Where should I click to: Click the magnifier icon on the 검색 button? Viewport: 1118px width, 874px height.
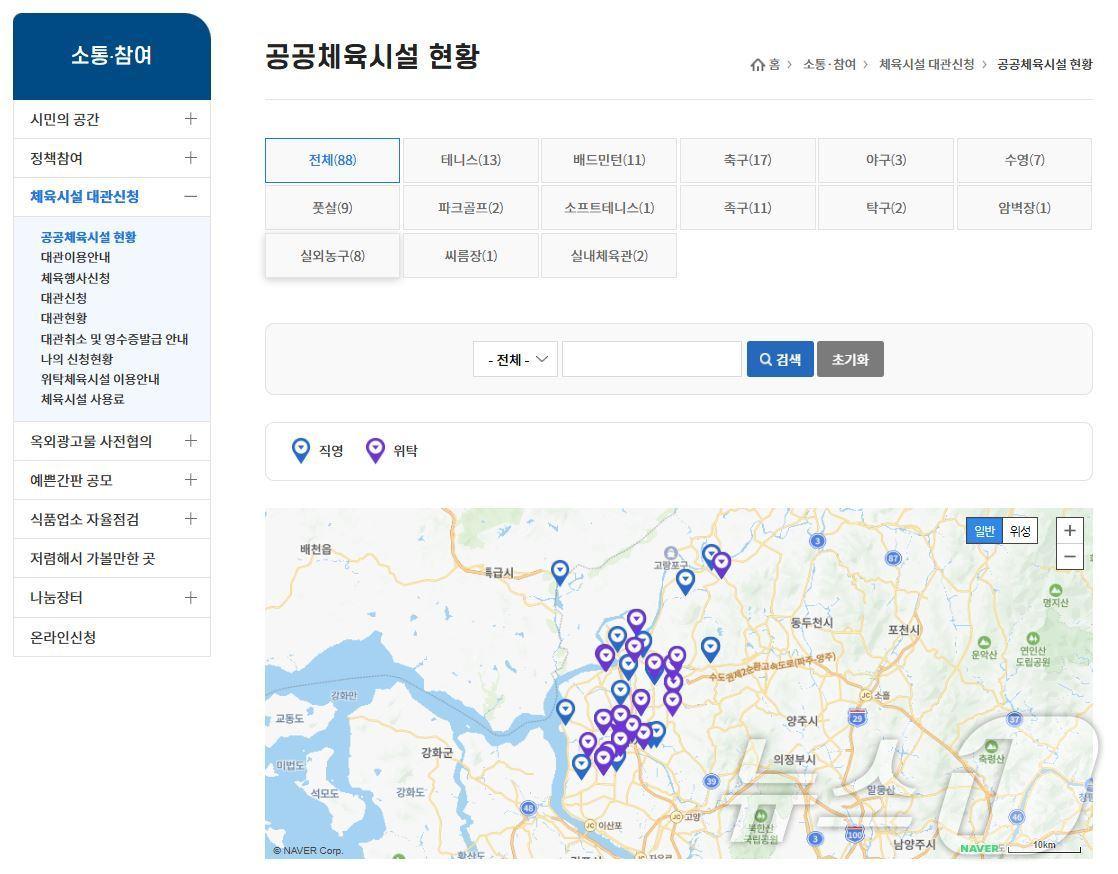(764, 358)
